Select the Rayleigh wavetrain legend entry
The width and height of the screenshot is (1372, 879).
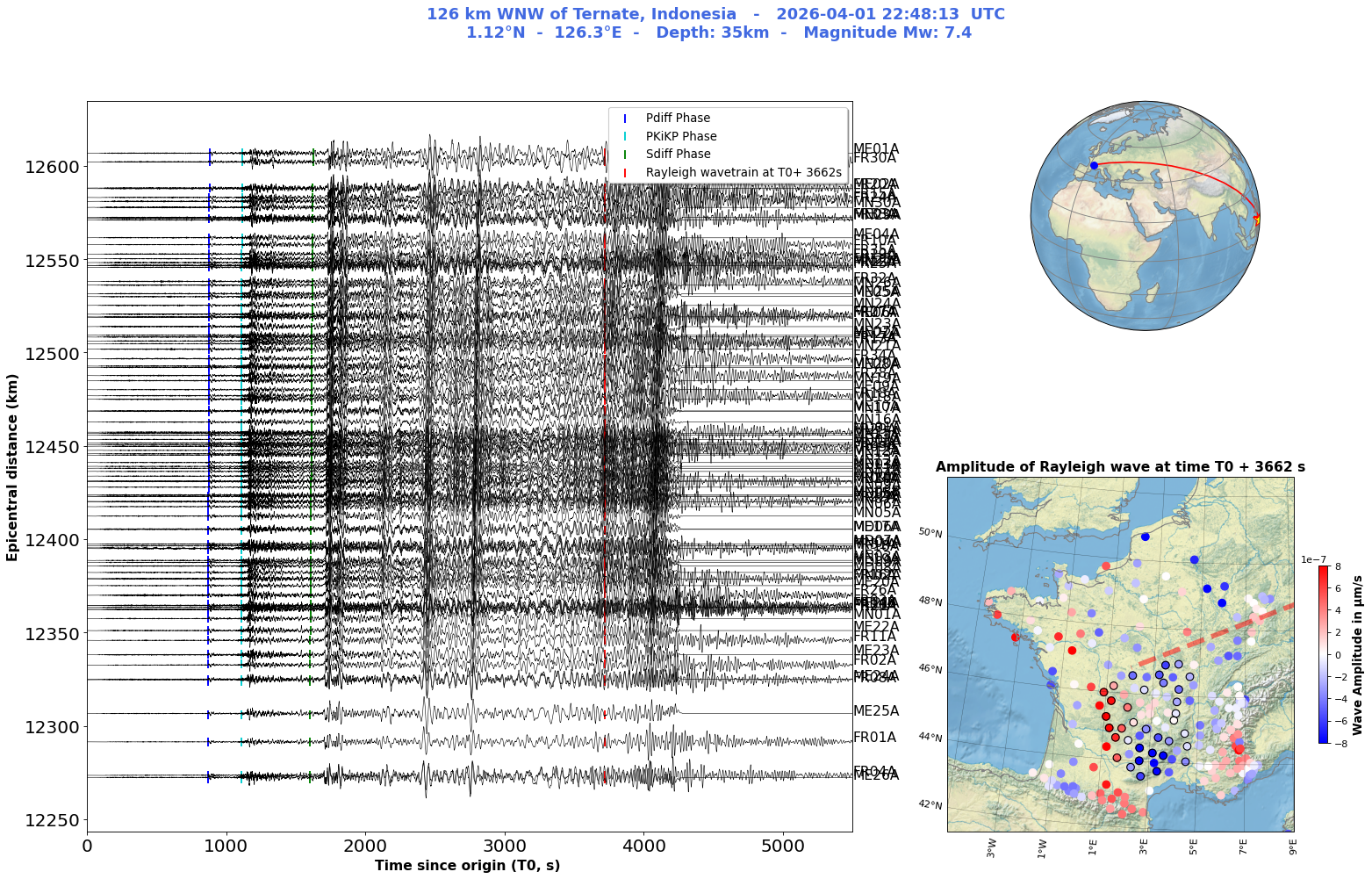[731, 172]
